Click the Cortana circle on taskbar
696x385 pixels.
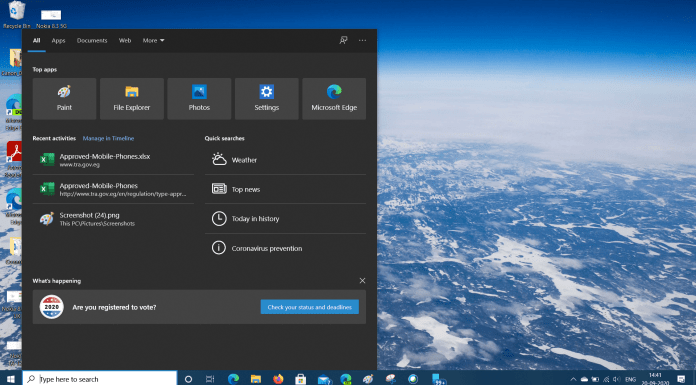188,379
